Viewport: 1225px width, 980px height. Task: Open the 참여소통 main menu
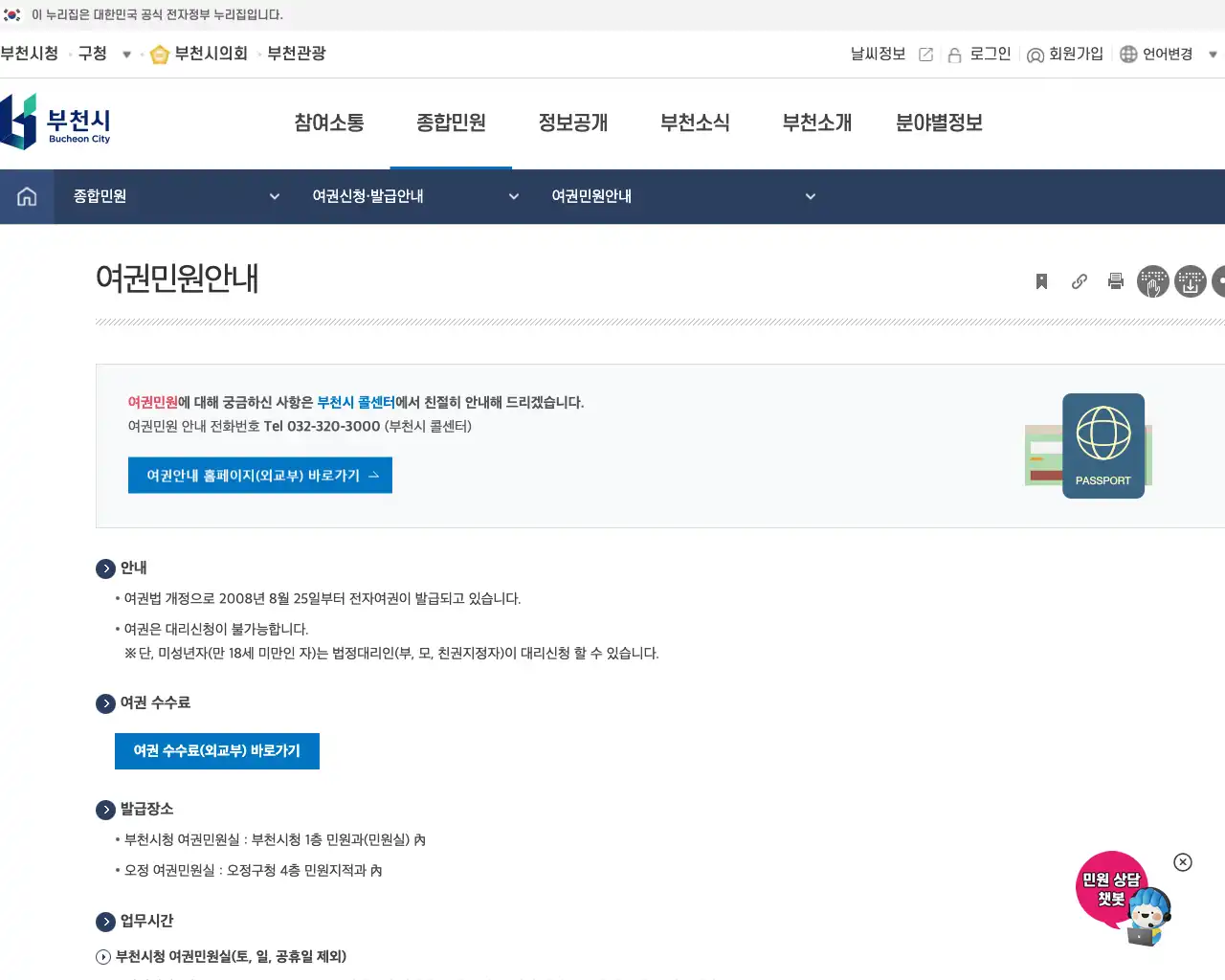click(329, 122)
